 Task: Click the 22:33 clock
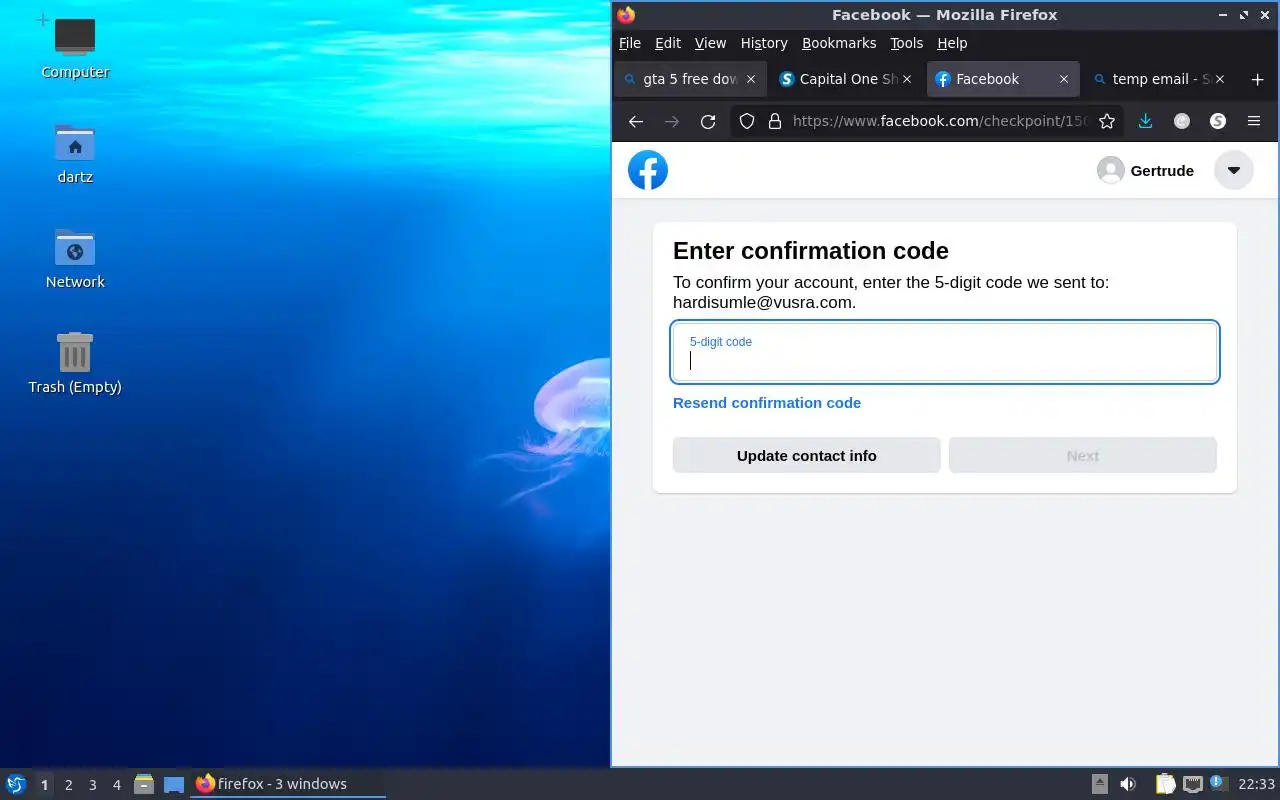click(1256, 784)
